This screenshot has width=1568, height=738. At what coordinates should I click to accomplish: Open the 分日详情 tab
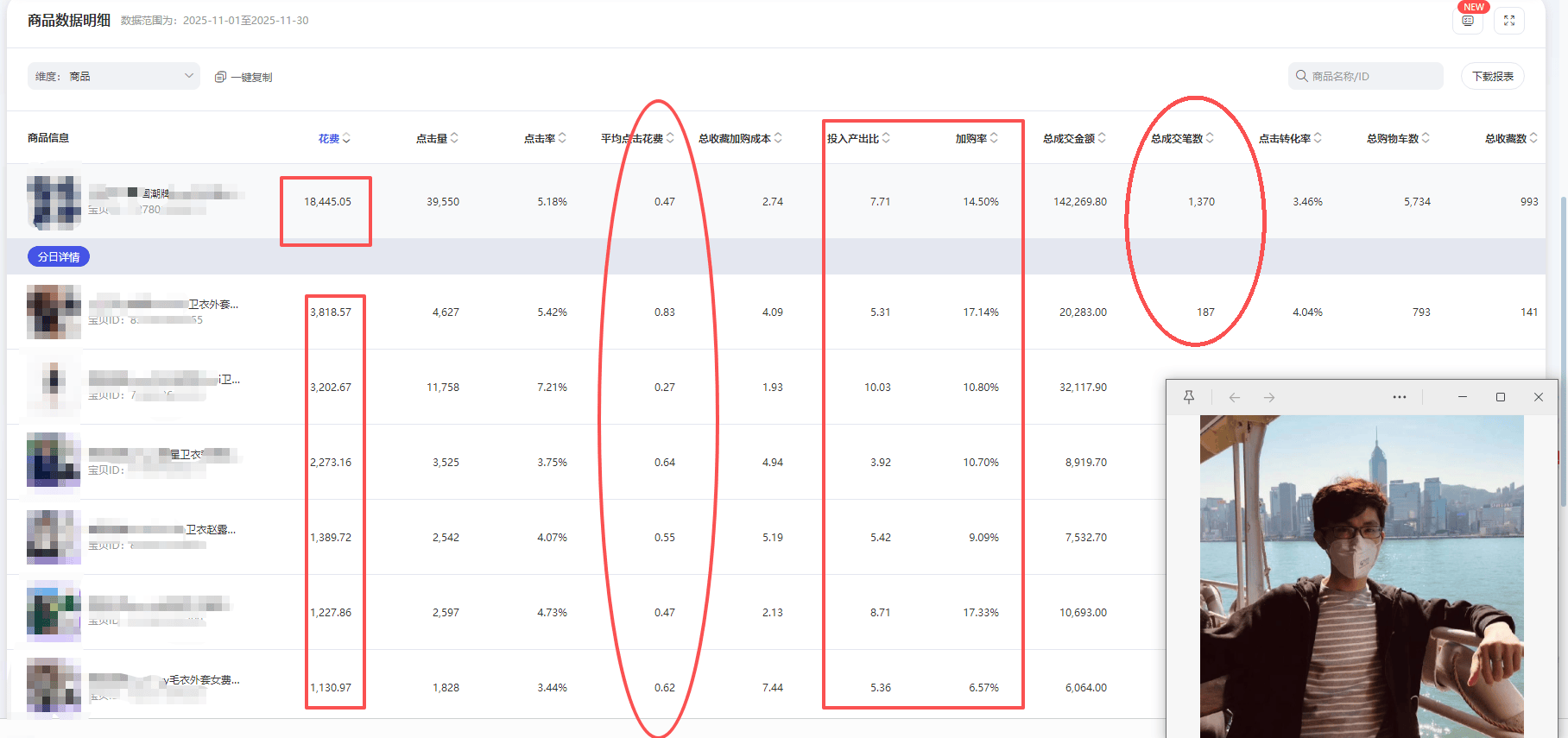tap(59, 256)
